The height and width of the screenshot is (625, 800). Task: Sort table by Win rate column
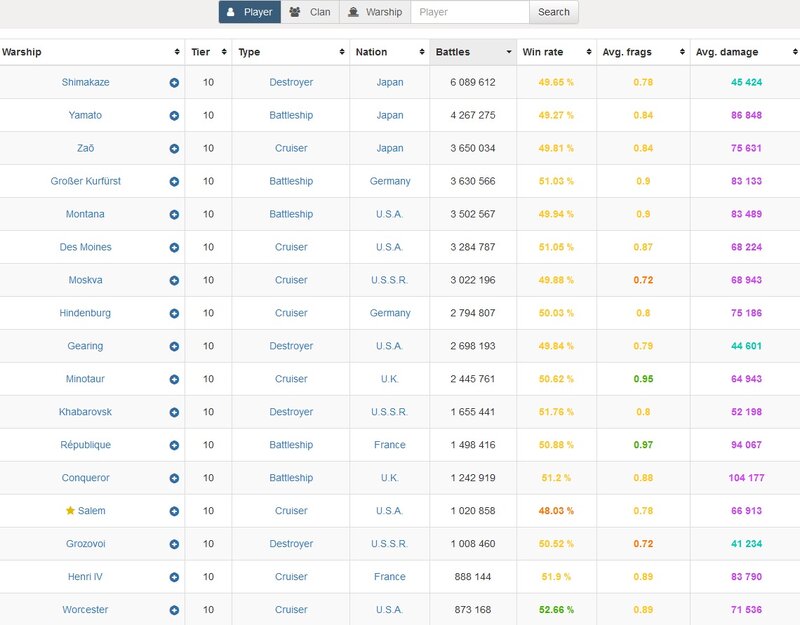pyautogui.click(x=557, y=52)
